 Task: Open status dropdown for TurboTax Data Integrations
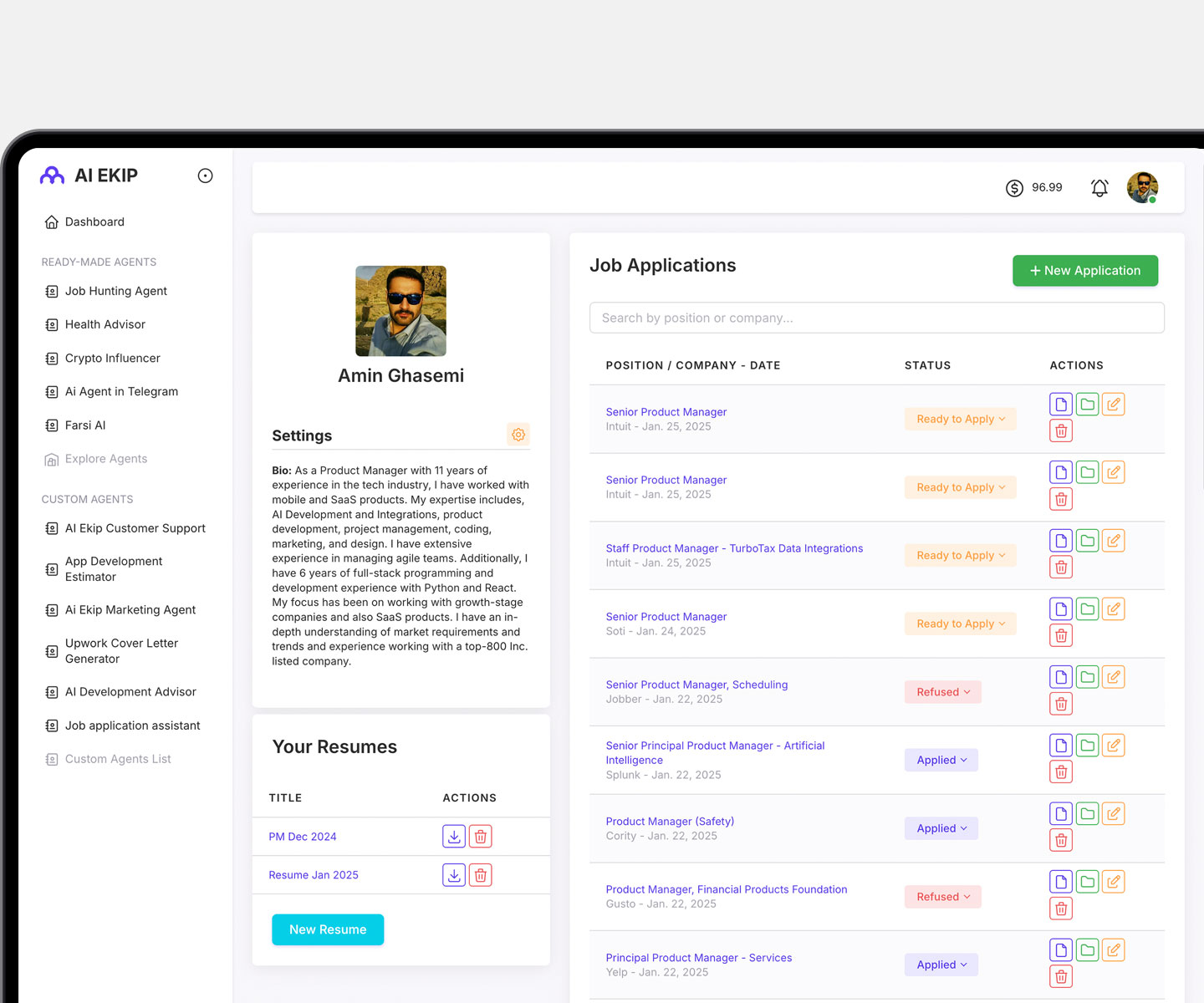tap(960, 556)
